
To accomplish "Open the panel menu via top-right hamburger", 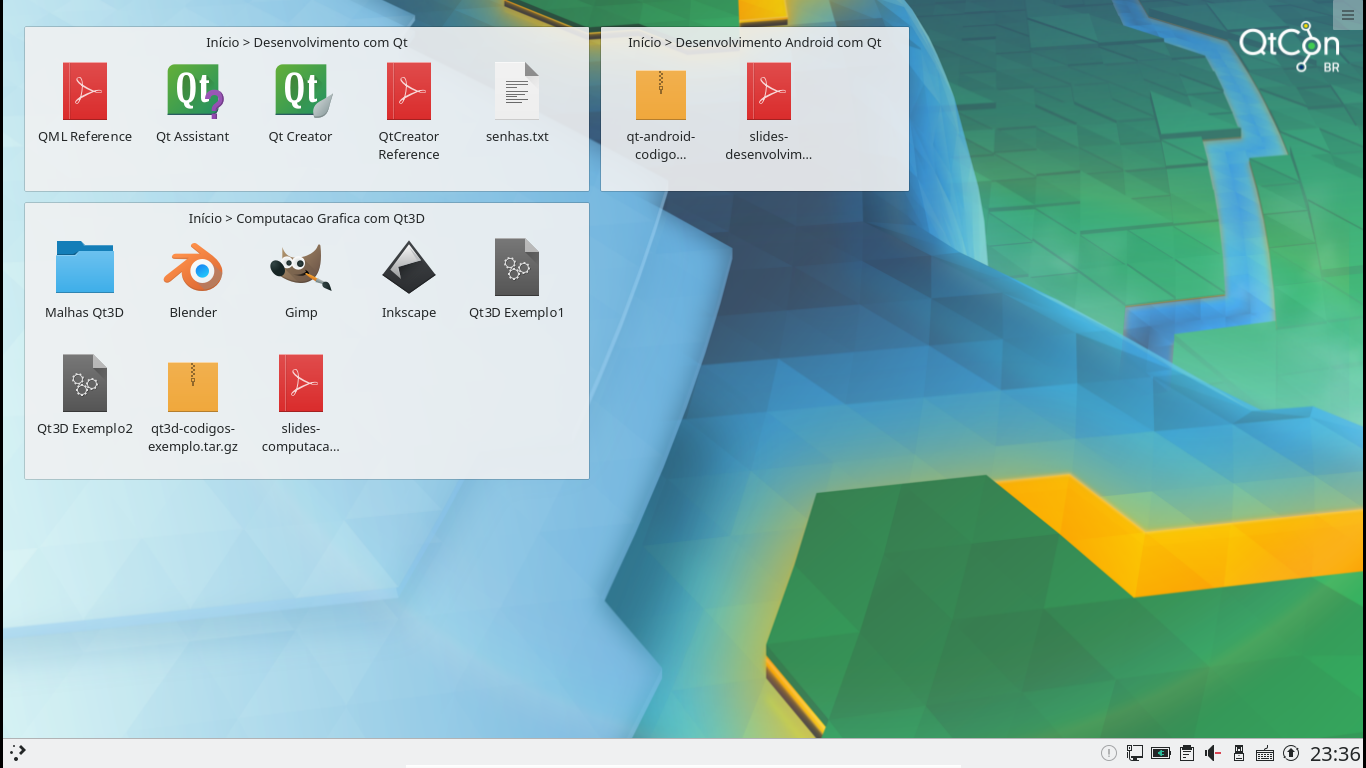I will [x=1347, y=14].
